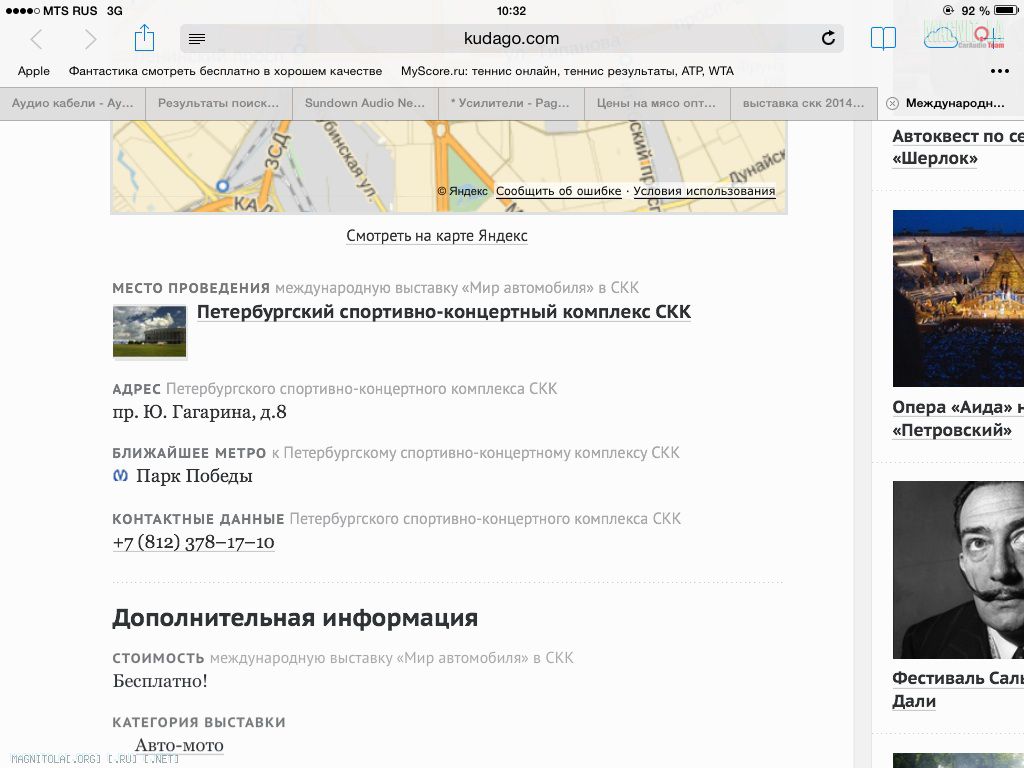The width and height of the screenshot is (1024, 768).
Task: Close the current Международн... tab
Action: 892,103
